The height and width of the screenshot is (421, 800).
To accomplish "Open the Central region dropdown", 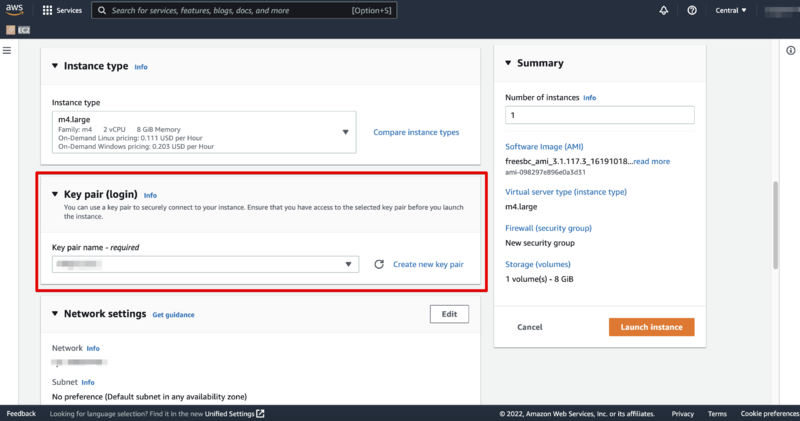I will (731, 10).
